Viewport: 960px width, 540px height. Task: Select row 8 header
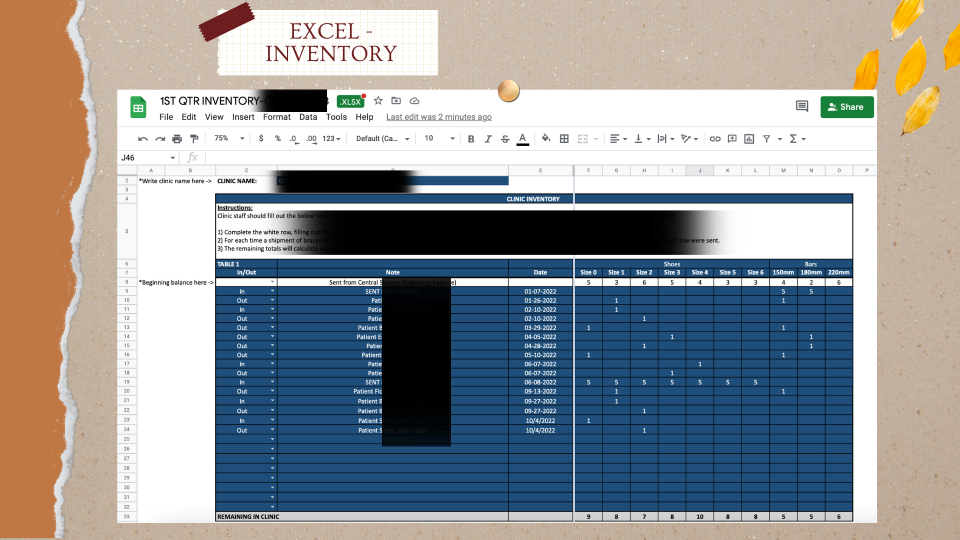click(x=127, y=282)
